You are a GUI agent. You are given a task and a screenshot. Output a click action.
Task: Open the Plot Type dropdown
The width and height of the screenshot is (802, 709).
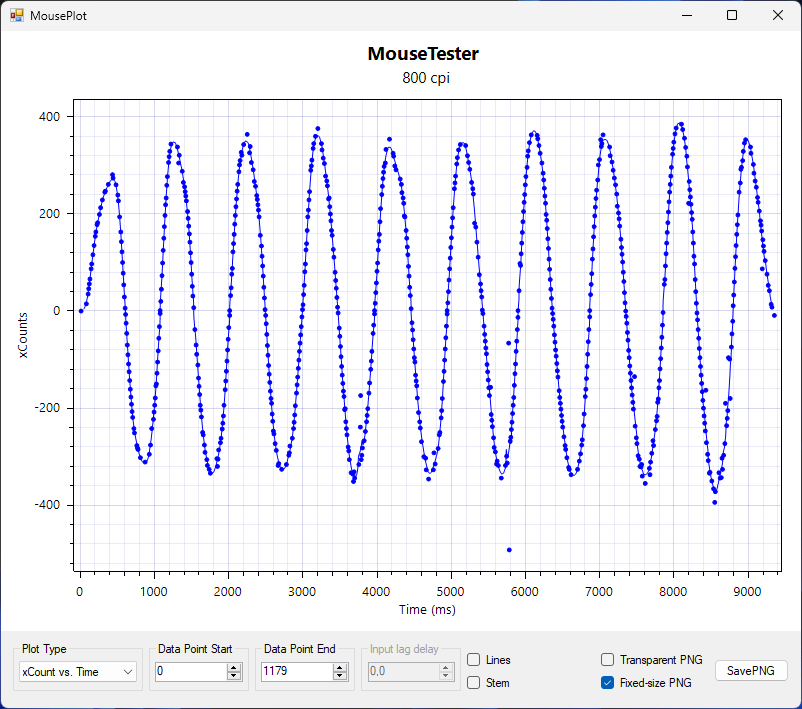78,672
